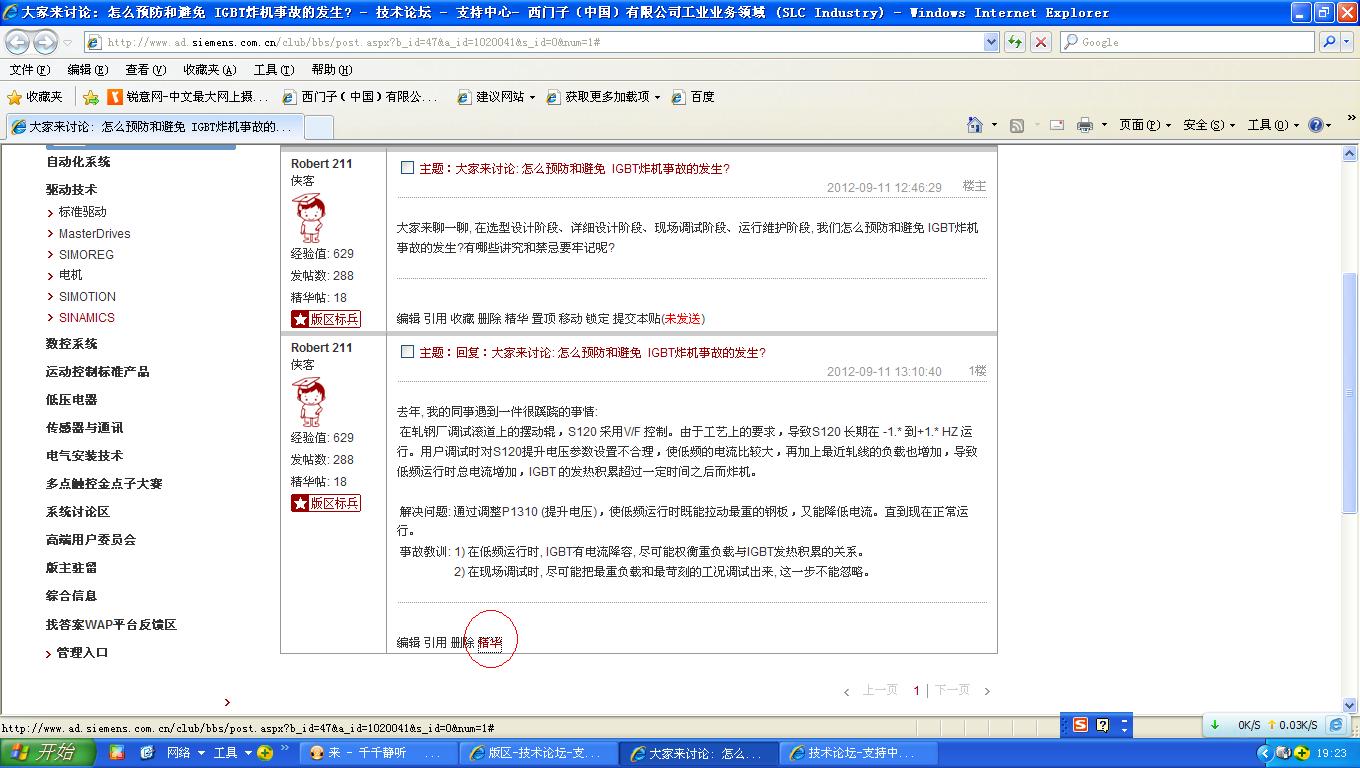This screenshot has width=1360, height=768.
Task: Open the address bar history dropdown
Action: 991,42
